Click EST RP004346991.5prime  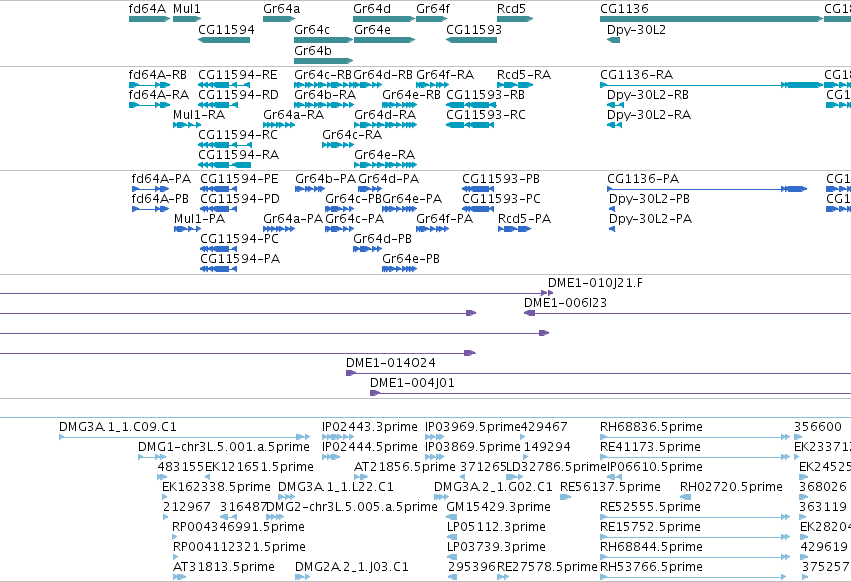click(x=238, y=528)
